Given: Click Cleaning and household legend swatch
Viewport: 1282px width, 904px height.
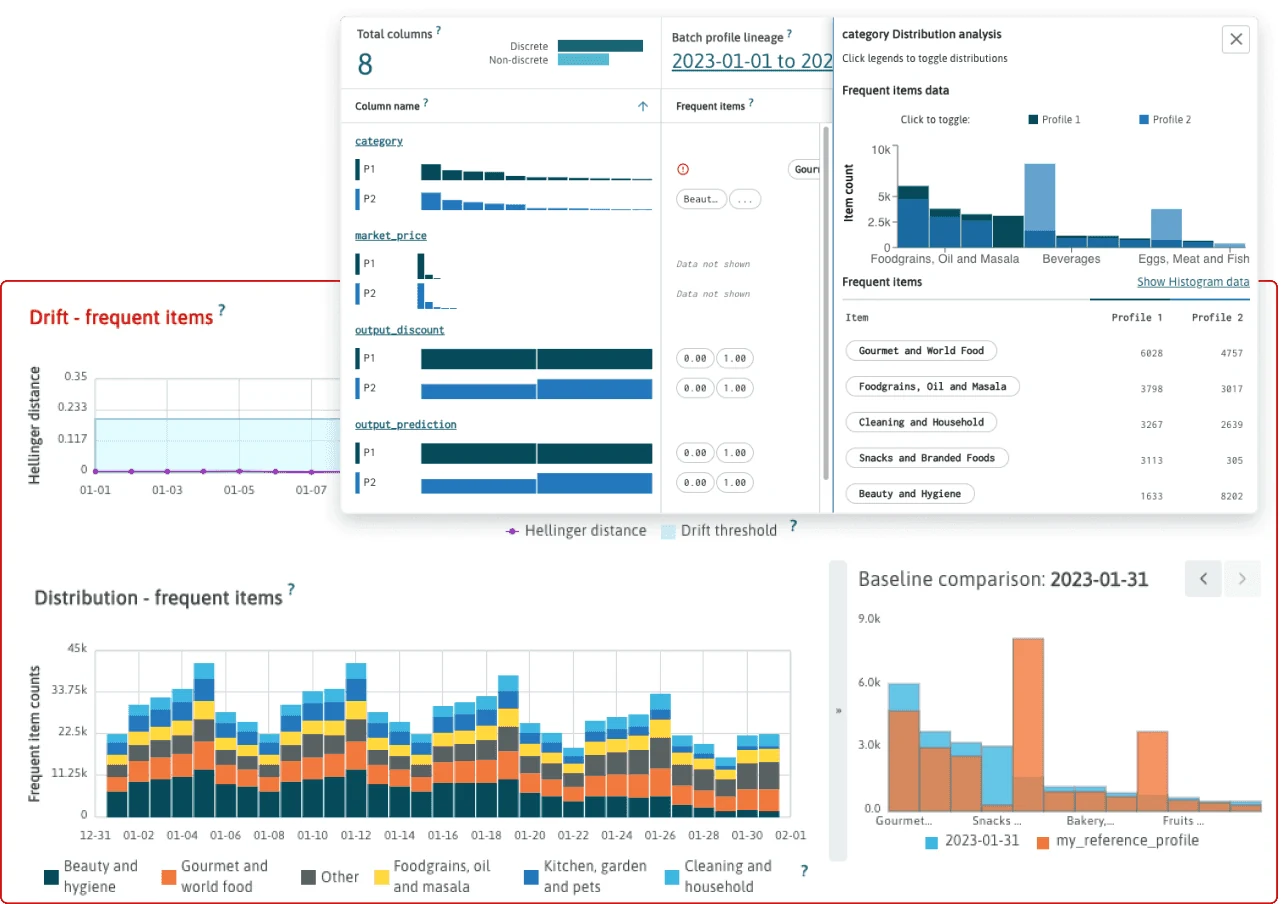Looking at the screenshot, I should pos(672,877).
